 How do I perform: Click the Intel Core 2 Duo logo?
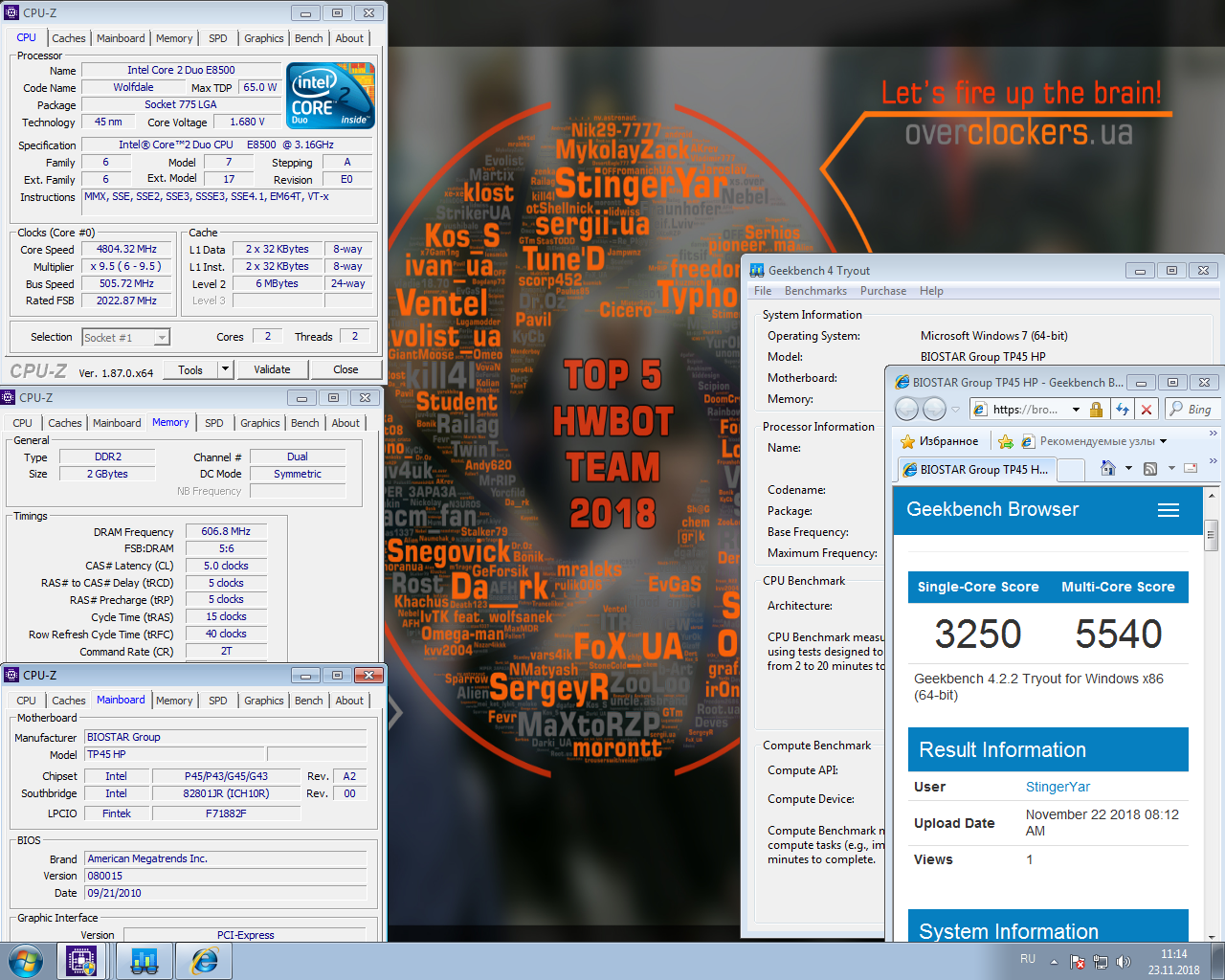point(331,96)
